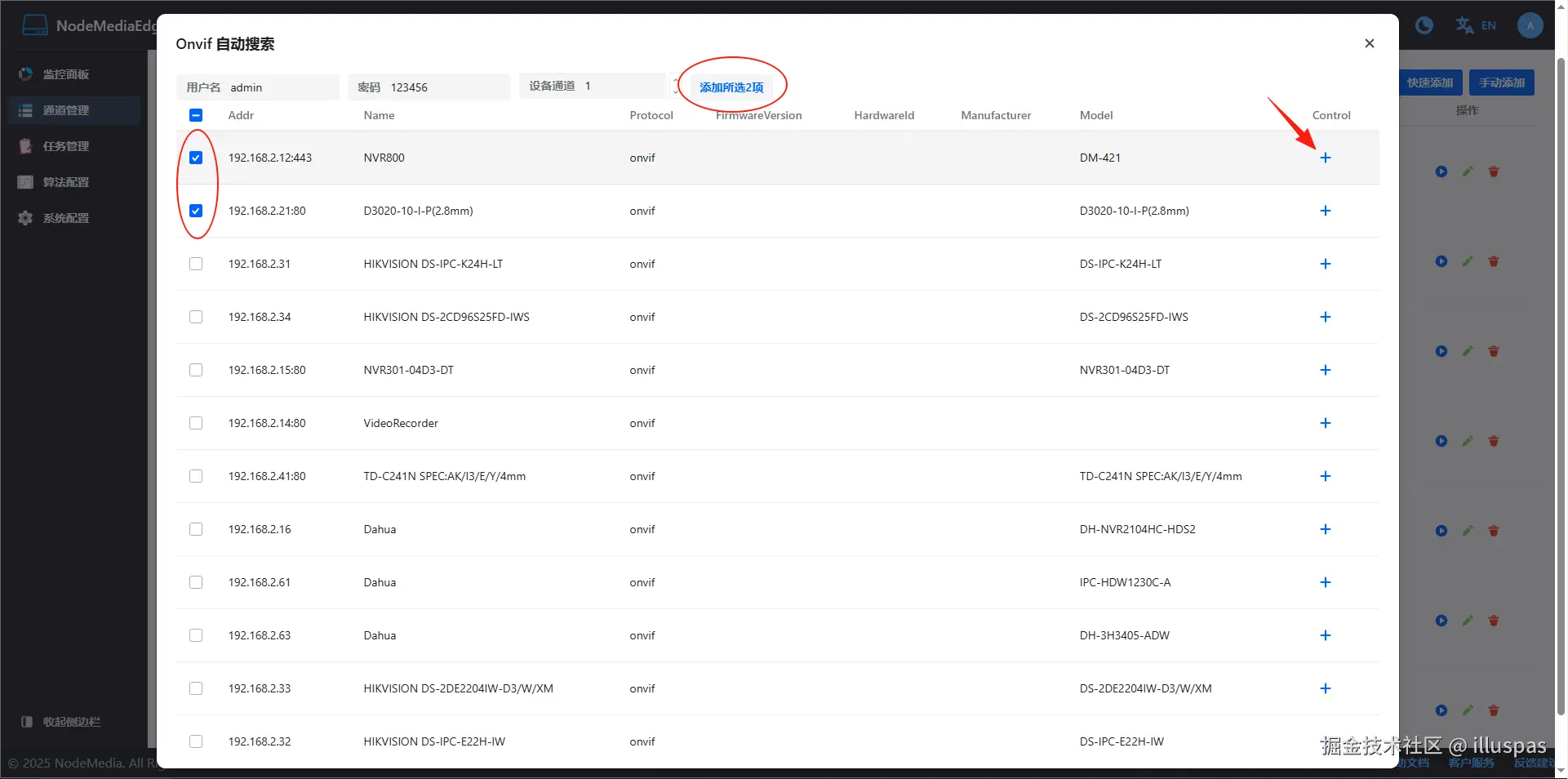Click the password input field
Image resolution: width=1568 pixels, height=779 pixels.
click(x=445, y=87)
